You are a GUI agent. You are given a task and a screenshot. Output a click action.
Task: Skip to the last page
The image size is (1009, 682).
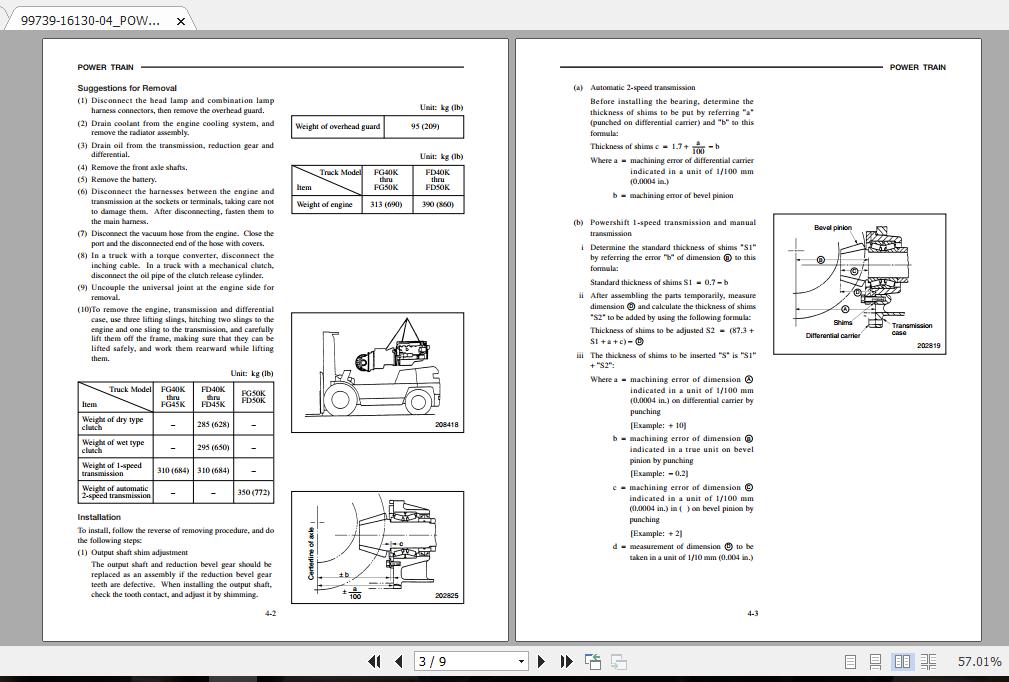point(565,661)
